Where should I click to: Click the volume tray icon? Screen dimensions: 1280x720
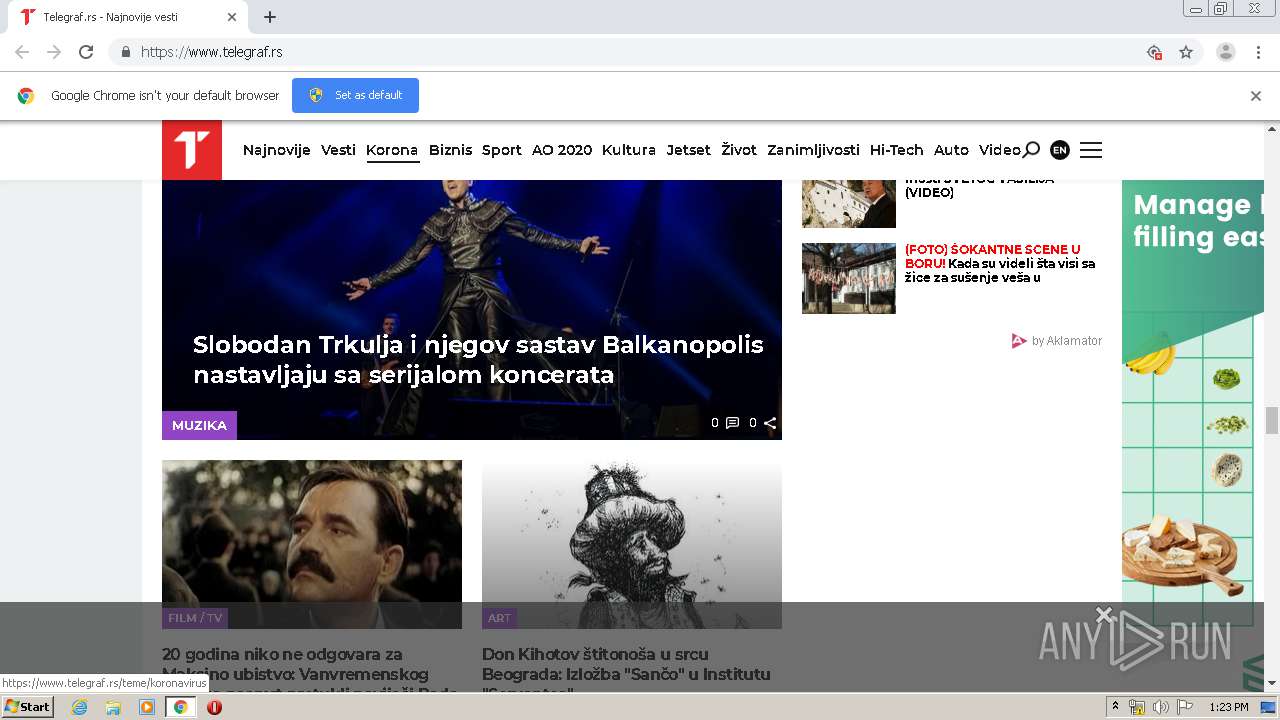pyautogui.click(x=1160, y=707)
